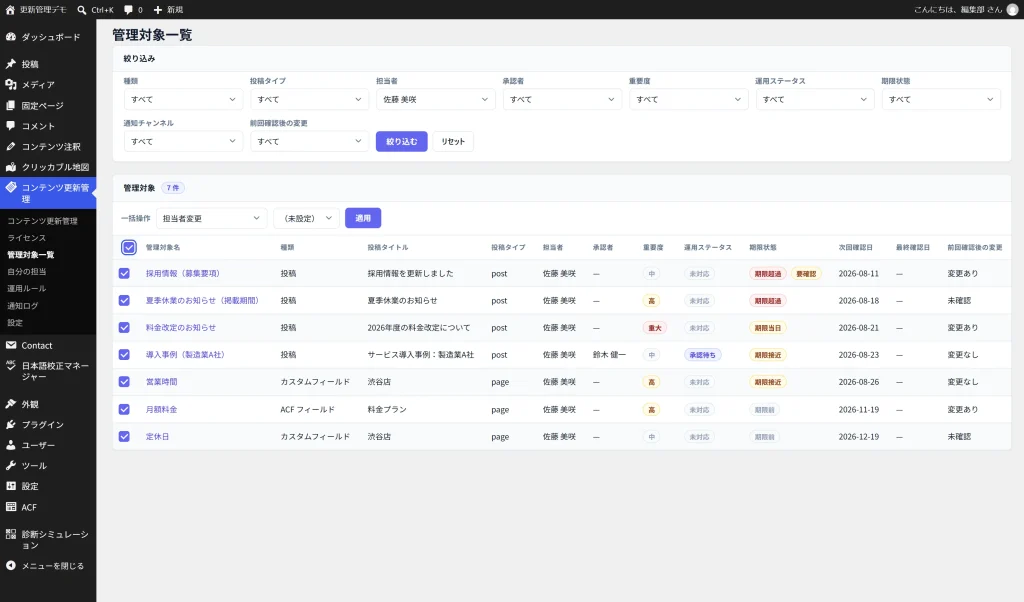Open the 期限状態 filter dropdown
The width and height of the screenshot is (1024, 602).
941,99
